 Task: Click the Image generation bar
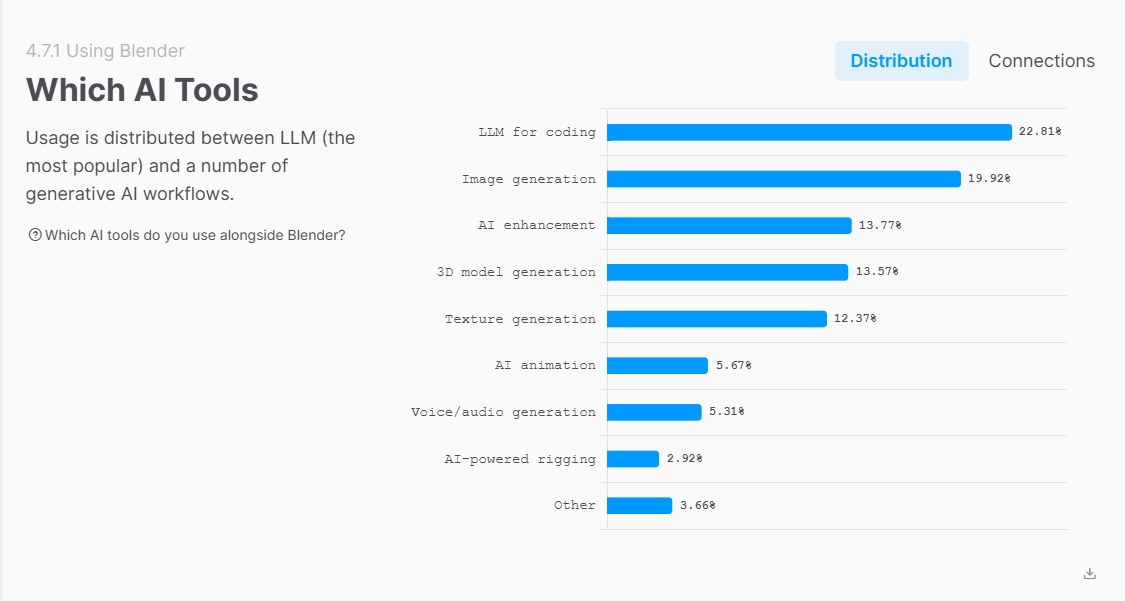(783, 179)
